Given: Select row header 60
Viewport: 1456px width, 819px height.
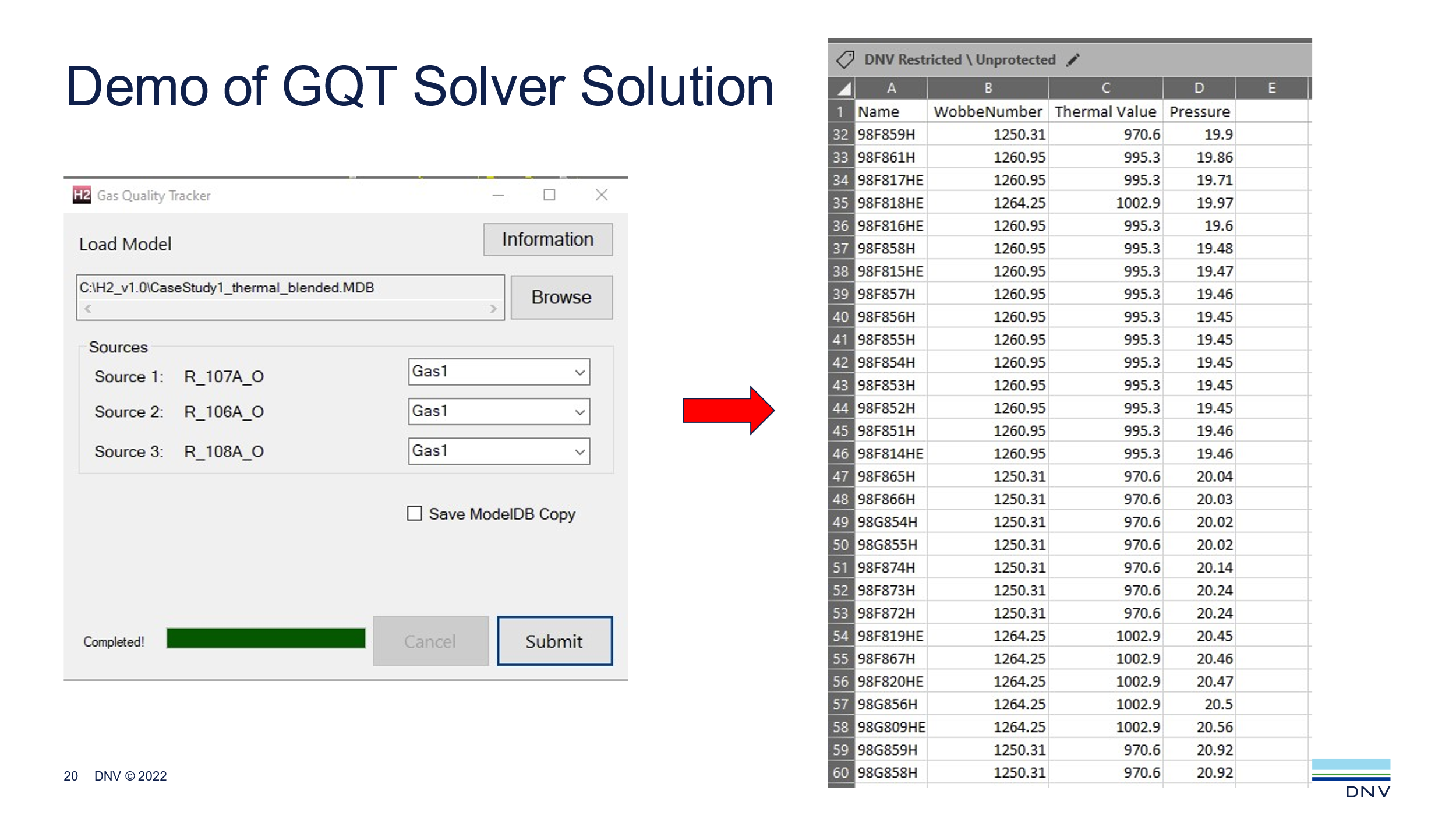Looking at the screenshot, I should [840, 773].
